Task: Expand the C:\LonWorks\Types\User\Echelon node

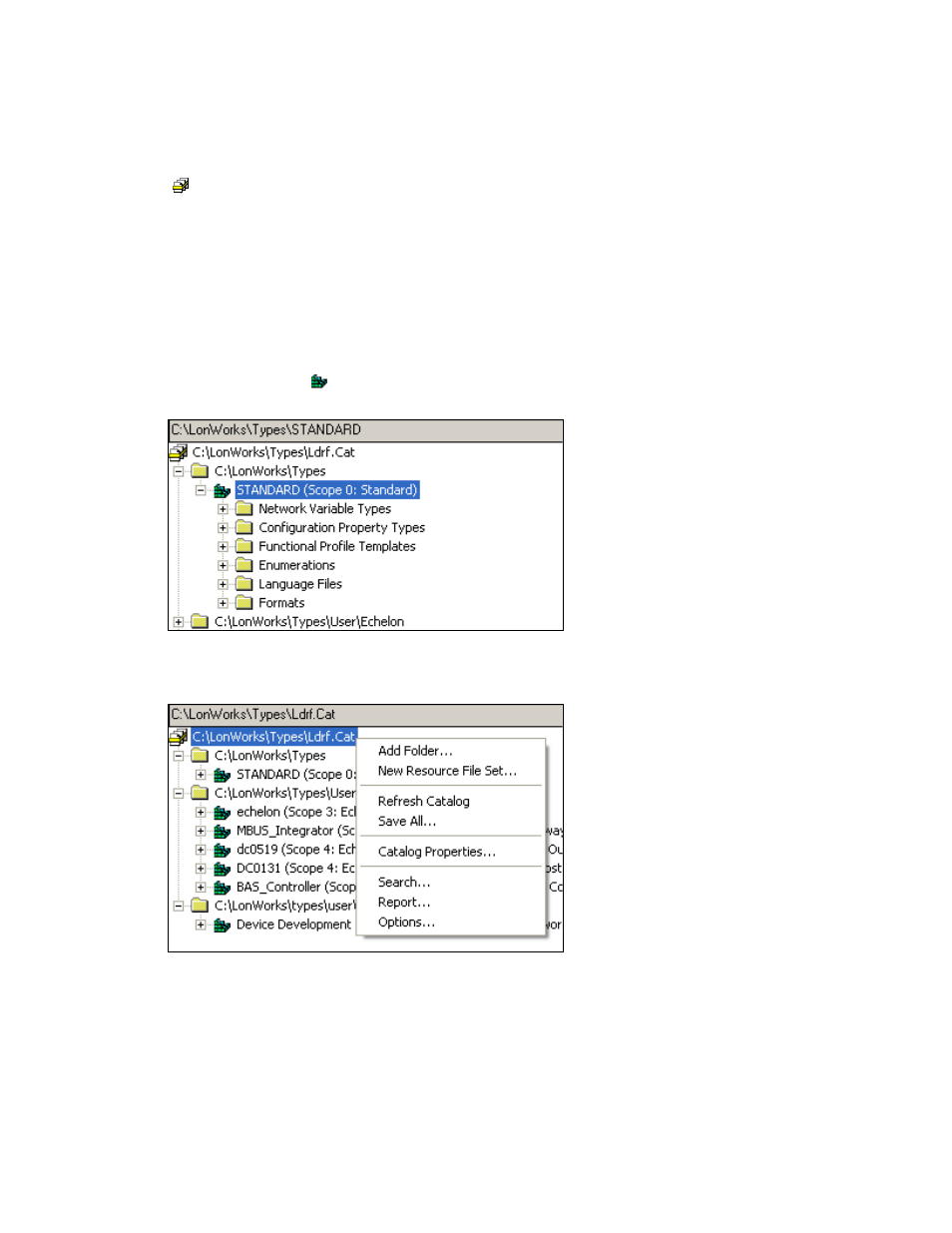Action: click(x=179, y=622)
